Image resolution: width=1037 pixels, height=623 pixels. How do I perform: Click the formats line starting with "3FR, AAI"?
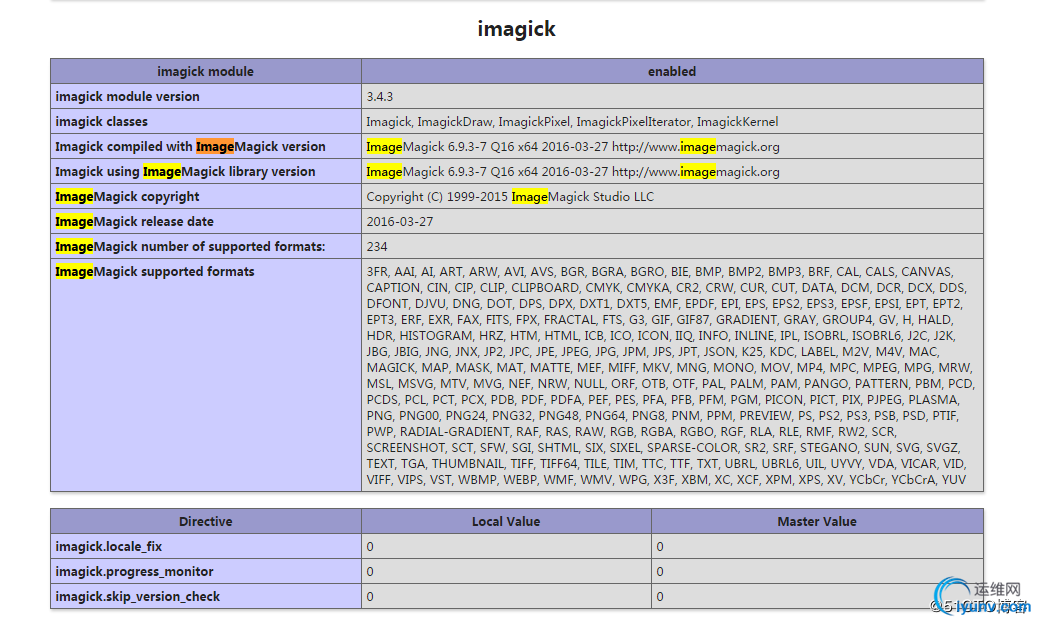pyautogui.click(x=659, y=272)
